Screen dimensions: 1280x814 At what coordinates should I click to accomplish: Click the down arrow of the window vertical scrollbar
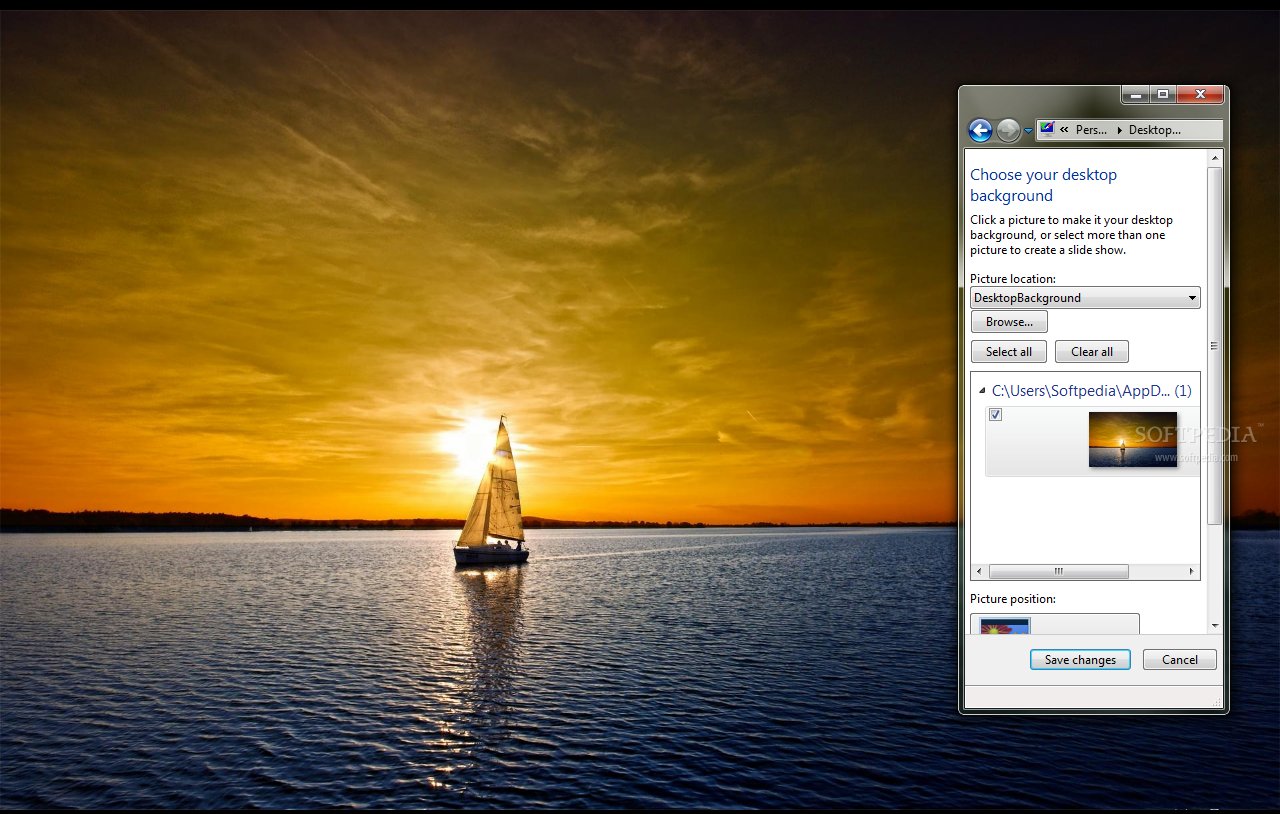(1215, 625)
